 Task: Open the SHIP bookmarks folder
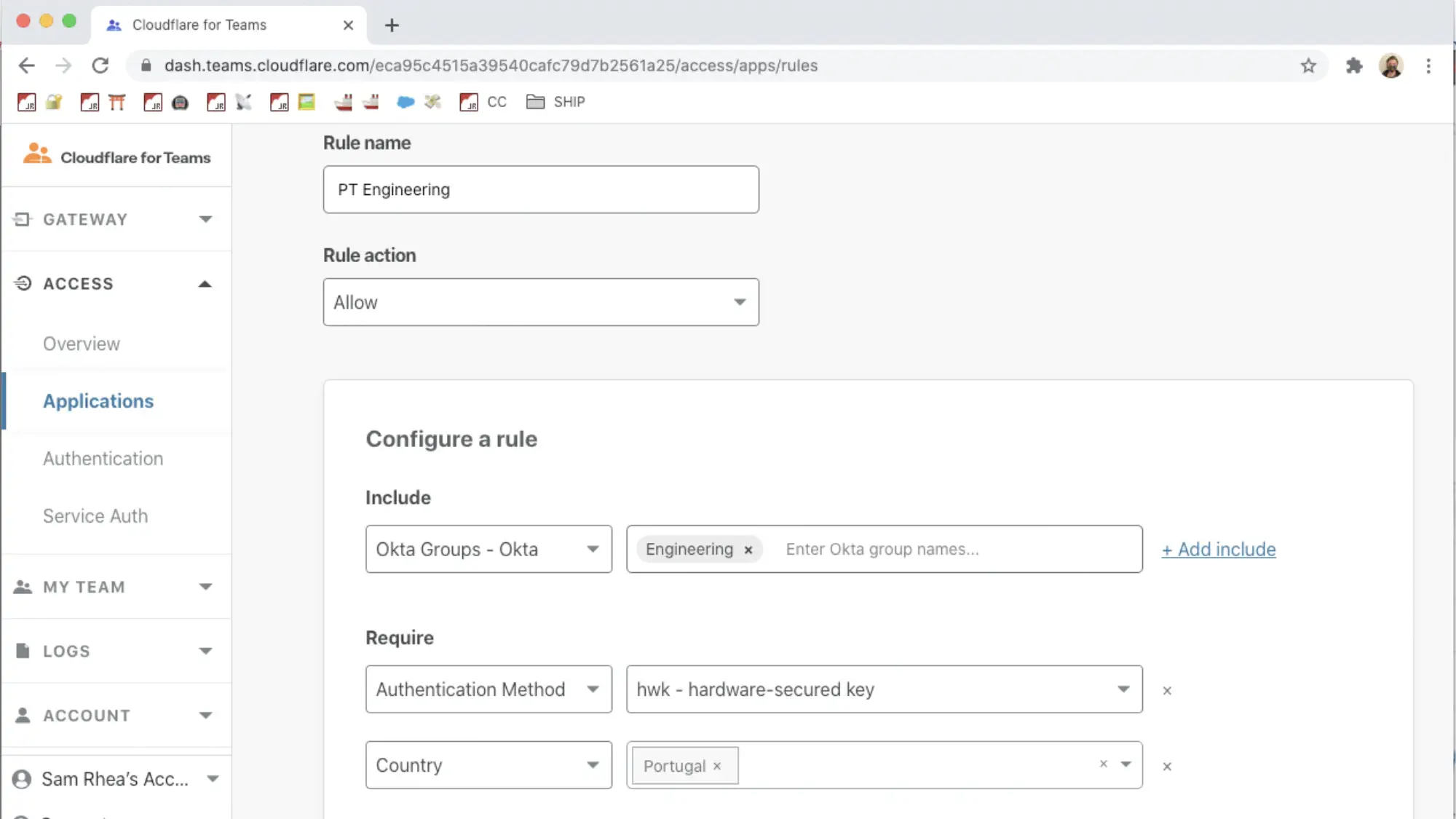[x=555, y=102]
